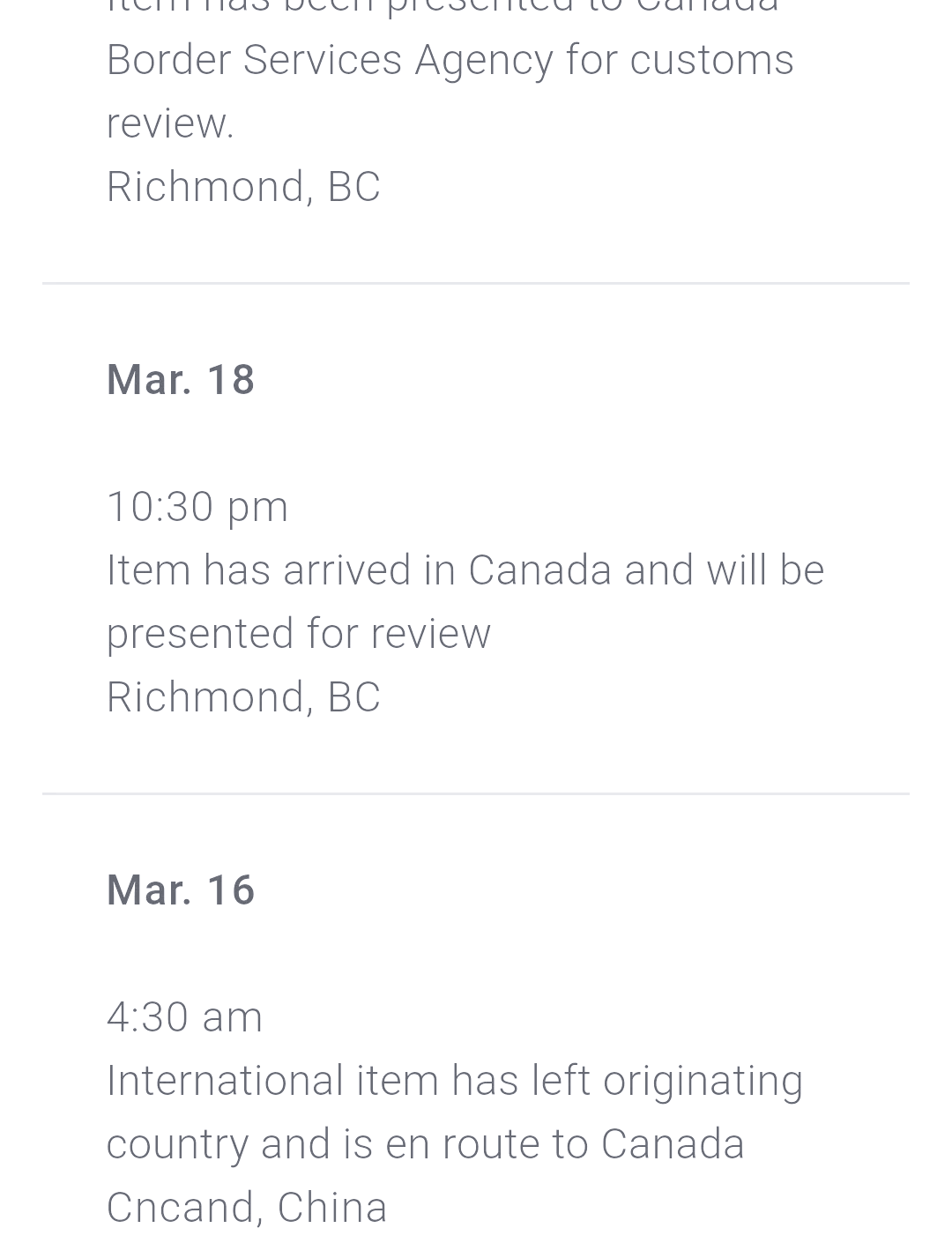
Task: Tap the 10:30 pm timestamp
Action: [x=197, y=507]
